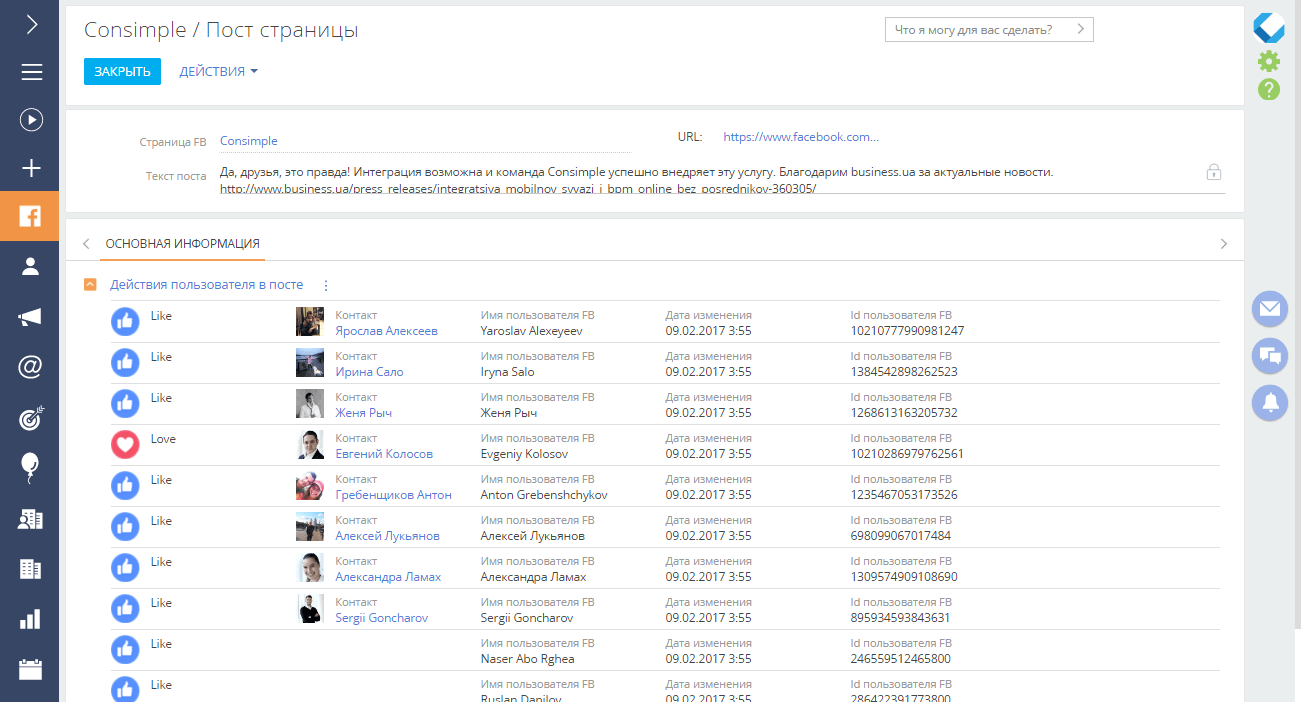This screenshot has width=1301, height=702.
Task: Open contact Гребенщиков Антон
Action: [x=393, y=495]
